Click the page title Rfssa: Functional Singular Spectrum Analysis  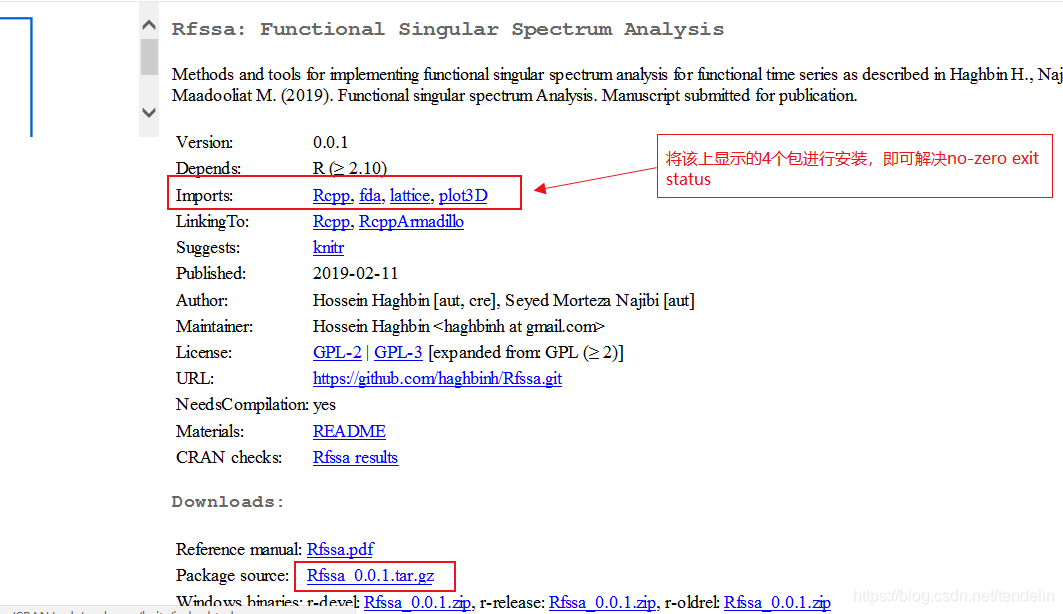pyautogui.click(x=447, y=29)
